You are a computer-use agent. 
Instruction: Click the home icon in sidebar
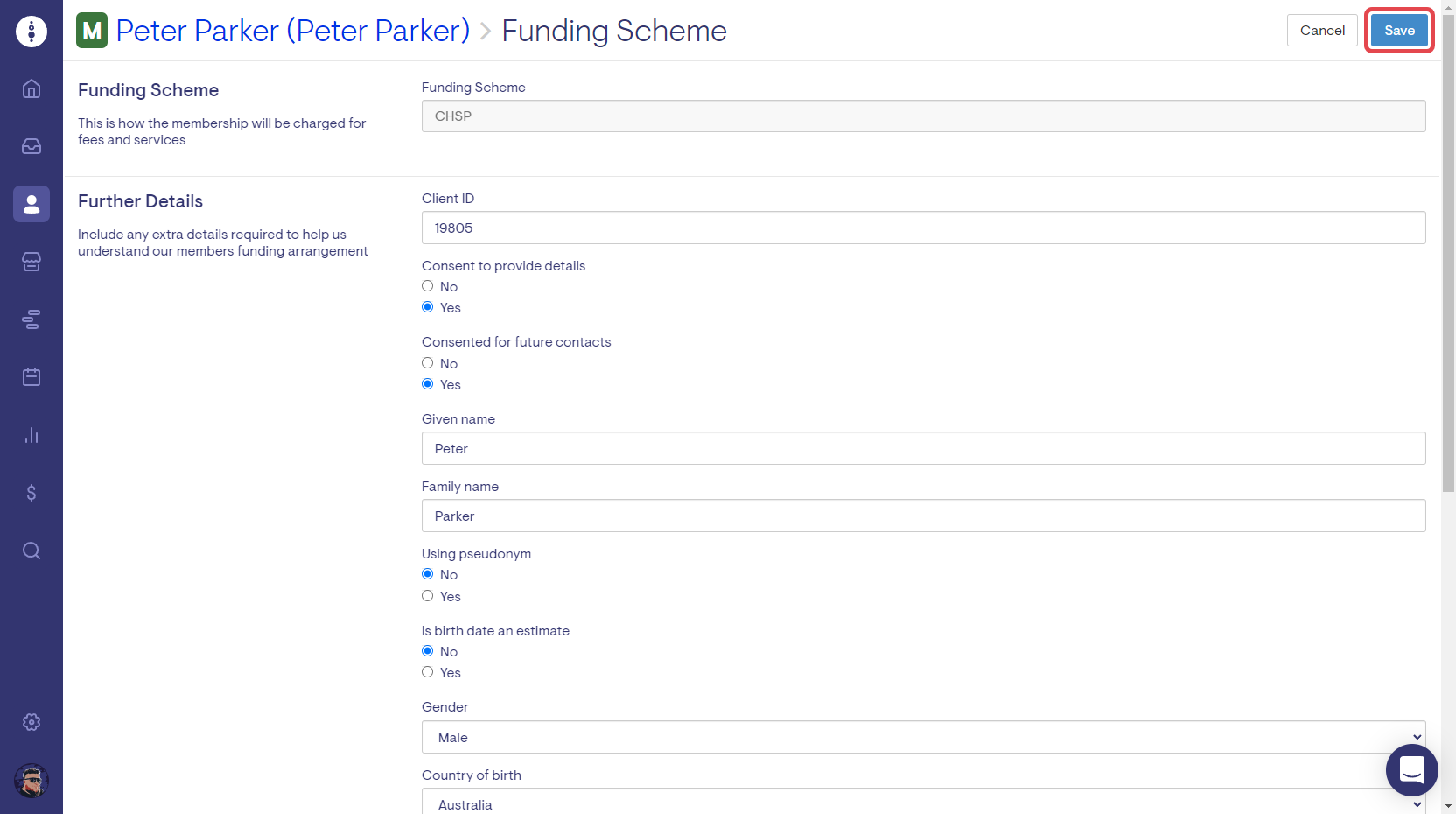[x=31, y=88]
